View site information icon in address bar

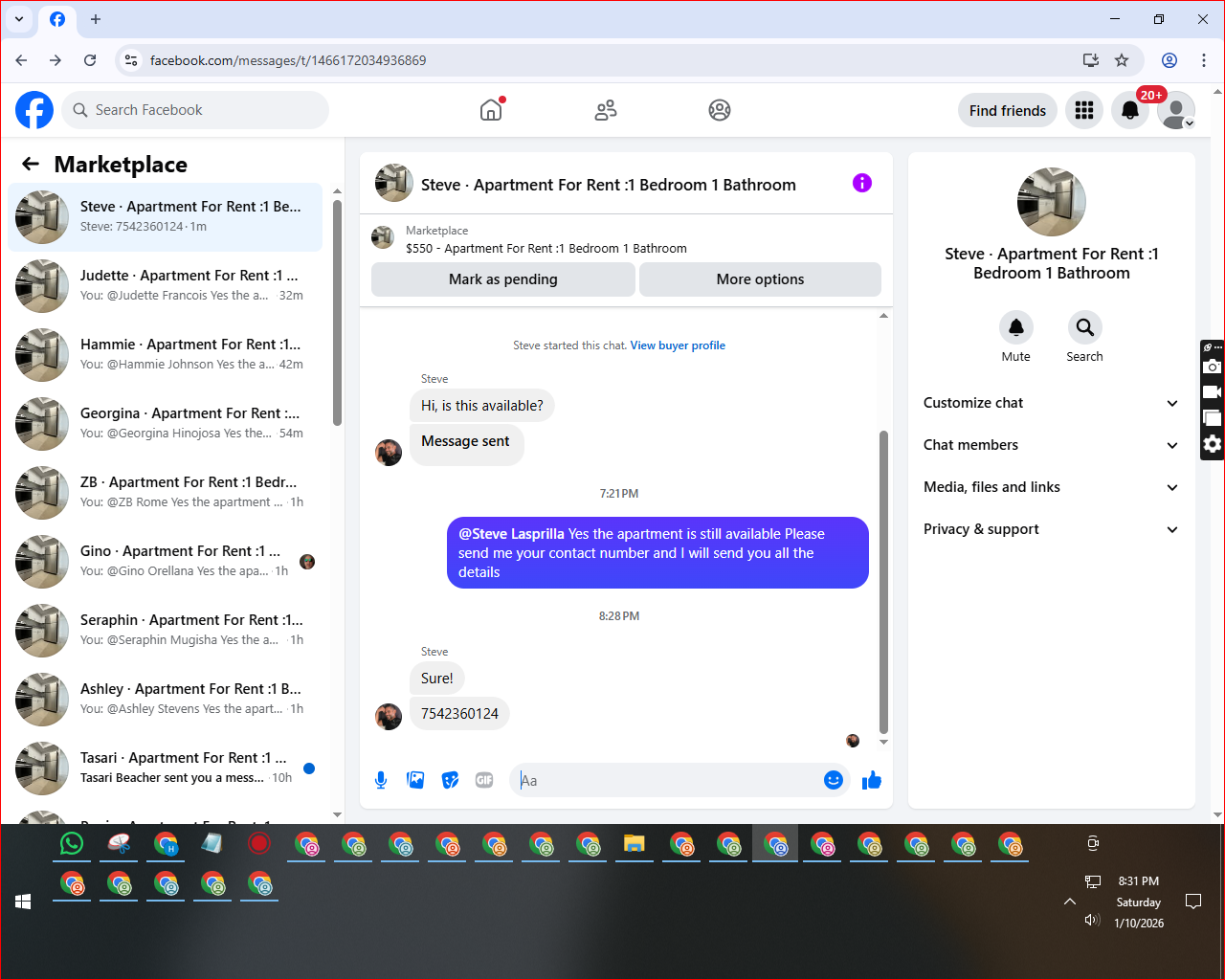pyautogui.click(x=132, y=60)
